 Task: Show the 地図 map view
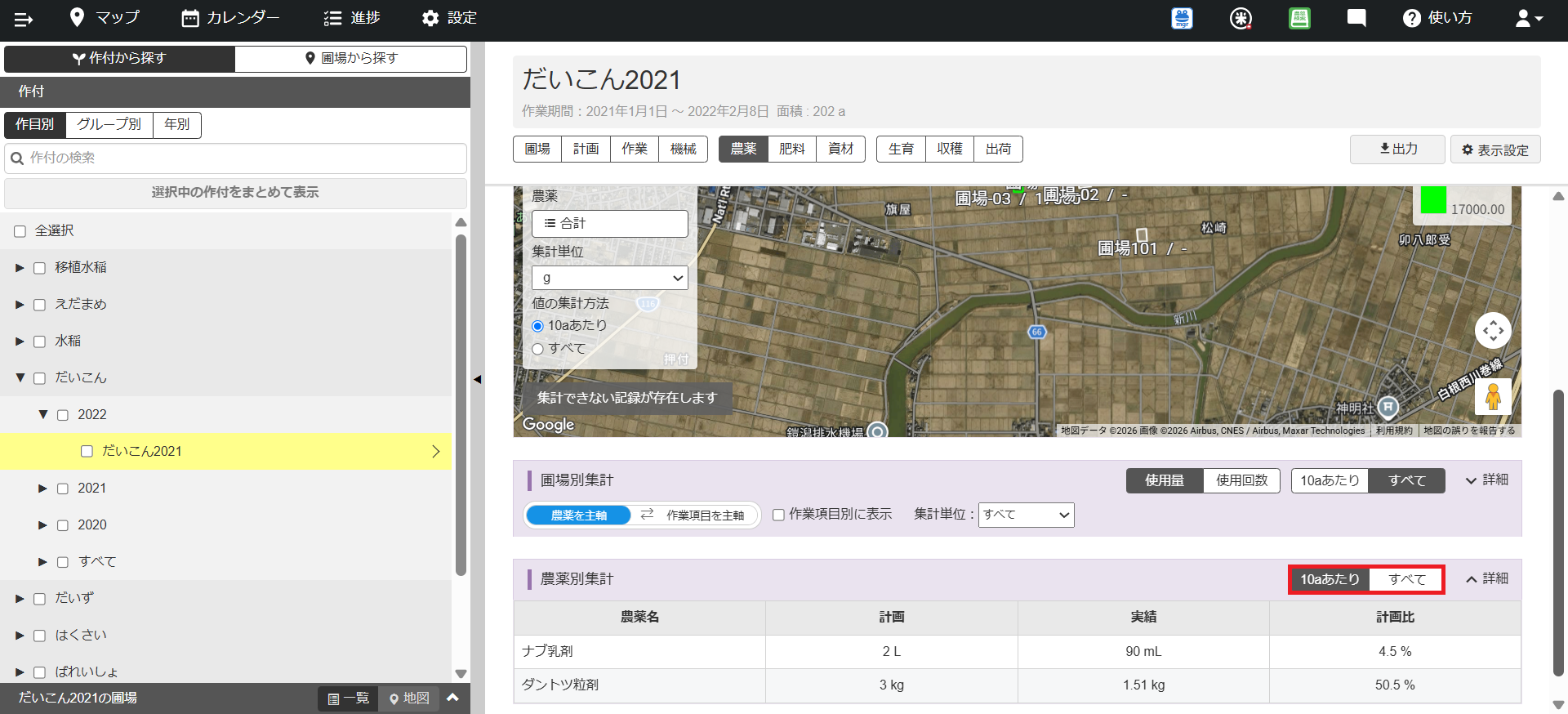[x=409, y=698]
